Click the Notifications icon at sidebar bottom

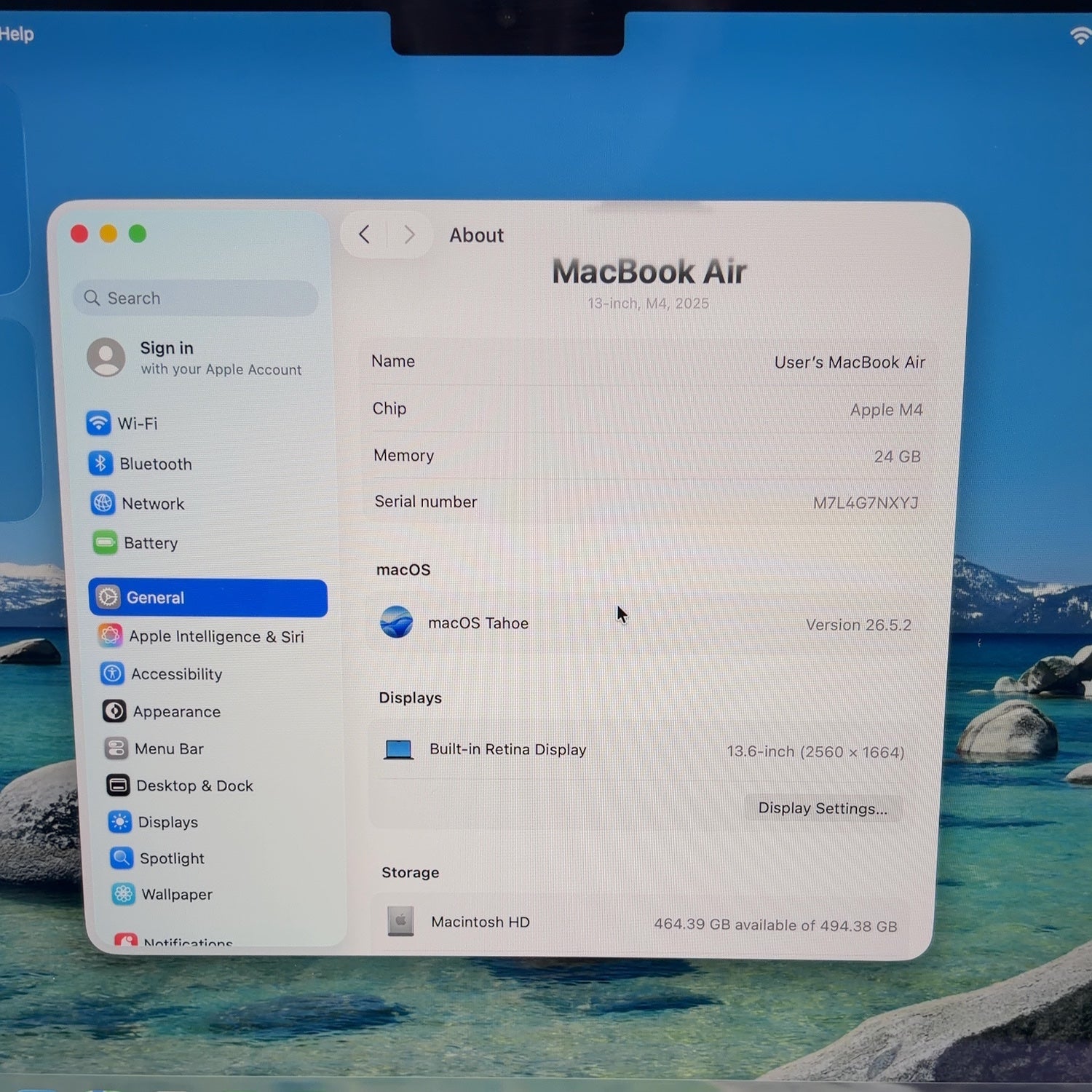[126, 941]
